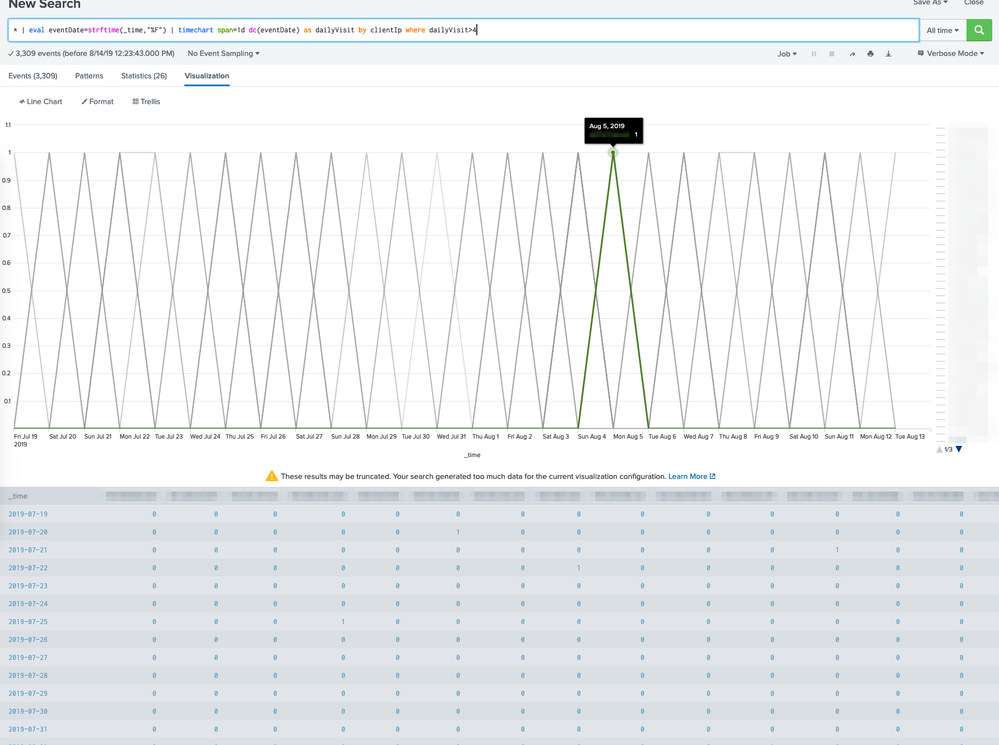Screen dimensions: 999x745
Task: Export results with the download icon
Action: 888,54
